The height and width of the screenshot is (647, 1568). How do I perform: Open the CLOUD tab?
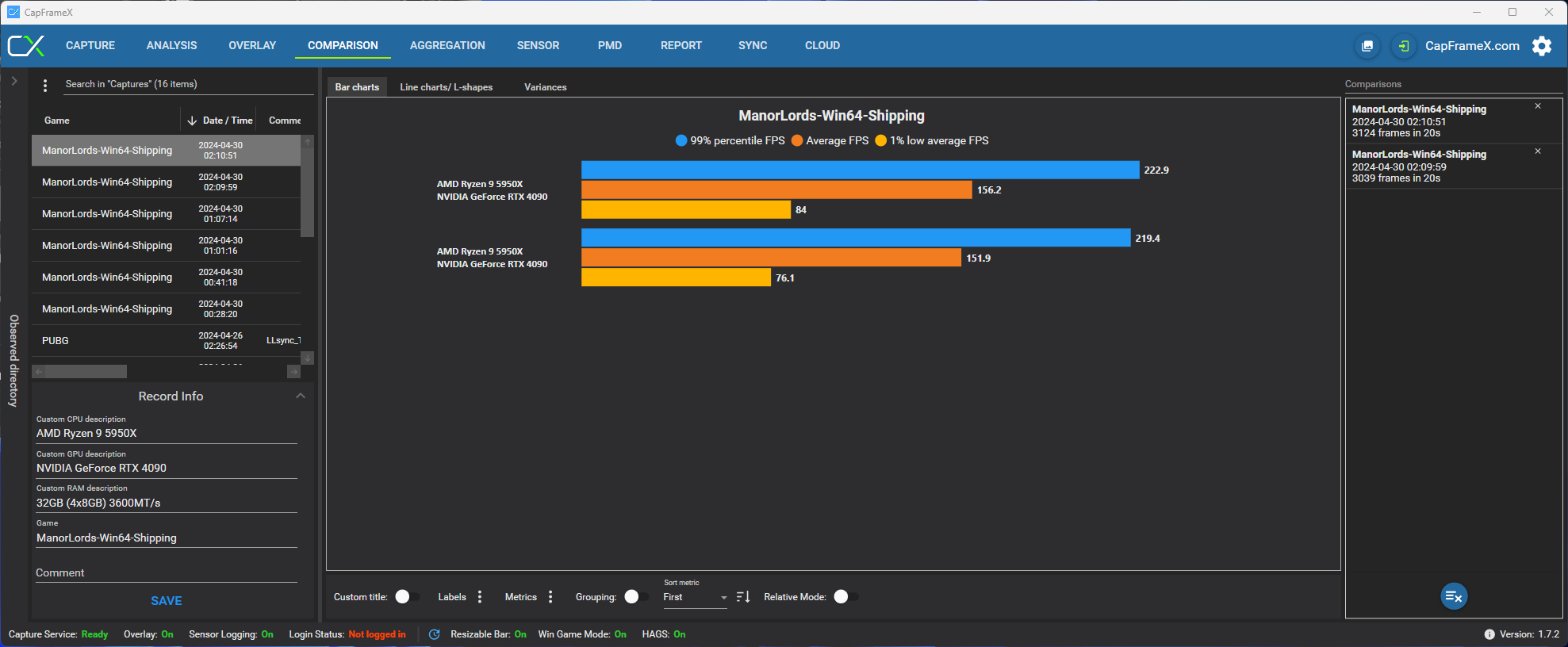click(822, 46)
